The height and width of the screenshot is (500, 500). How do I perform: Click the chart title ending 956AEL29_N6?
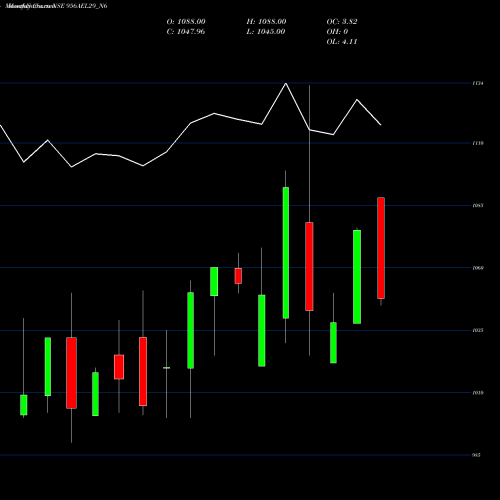[x=57, y=6]
